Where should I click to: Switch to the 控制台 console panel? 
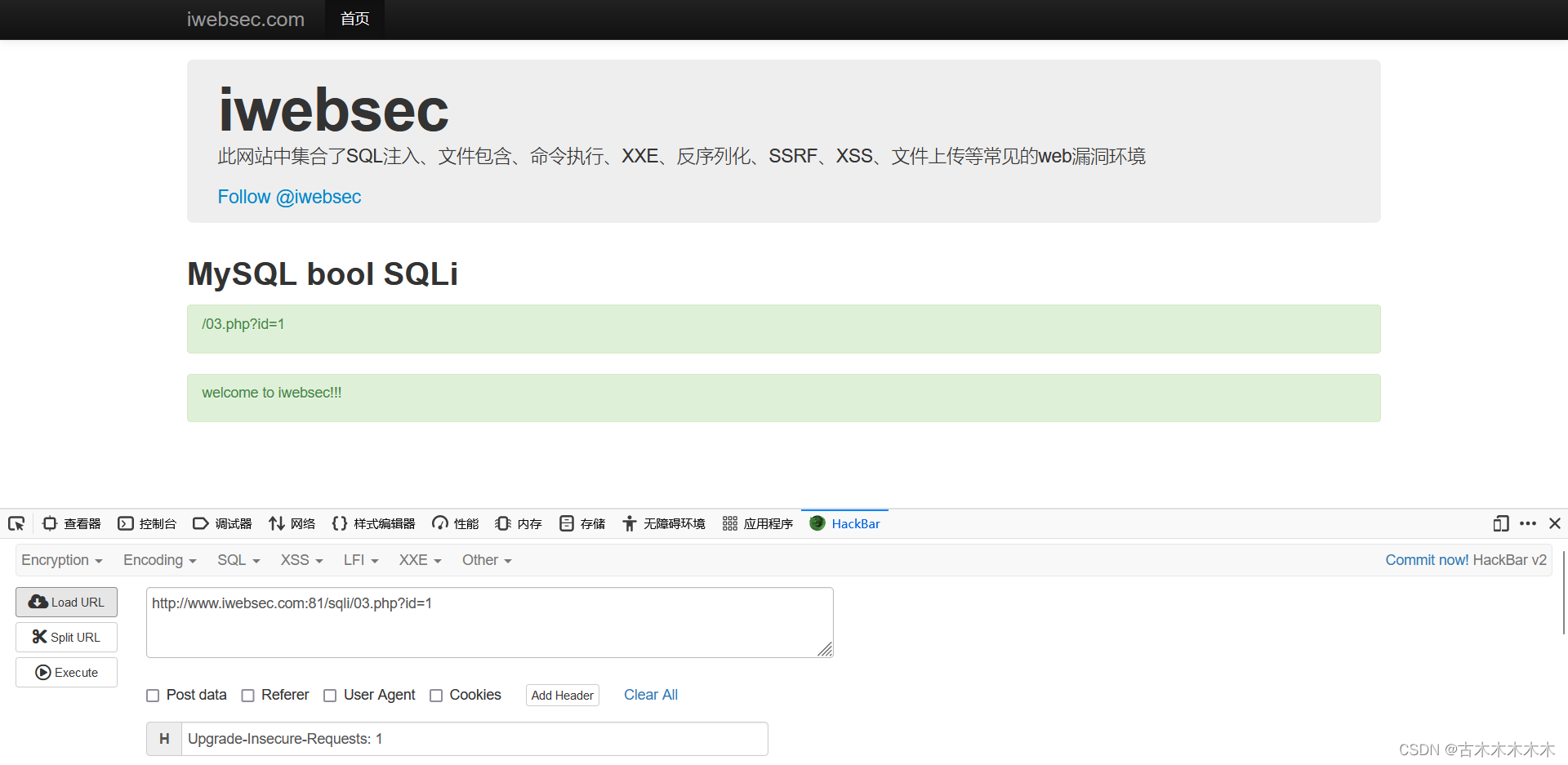pyautogui.click(x=147, y=523)
